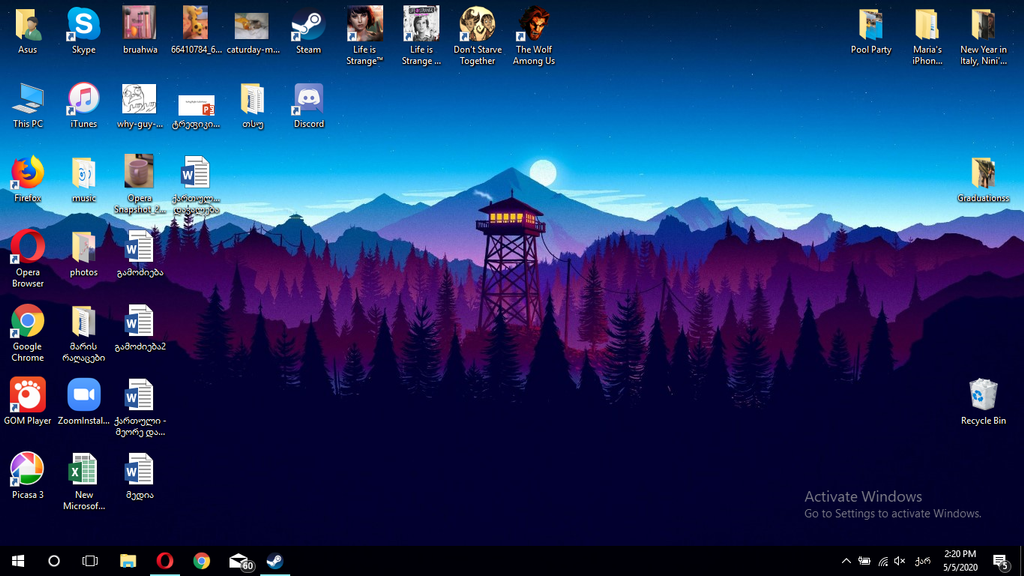This screenshot has height=576, width=1024.
Task: Select The Wolf Among Us shortcut
Action: pos(534,36)
